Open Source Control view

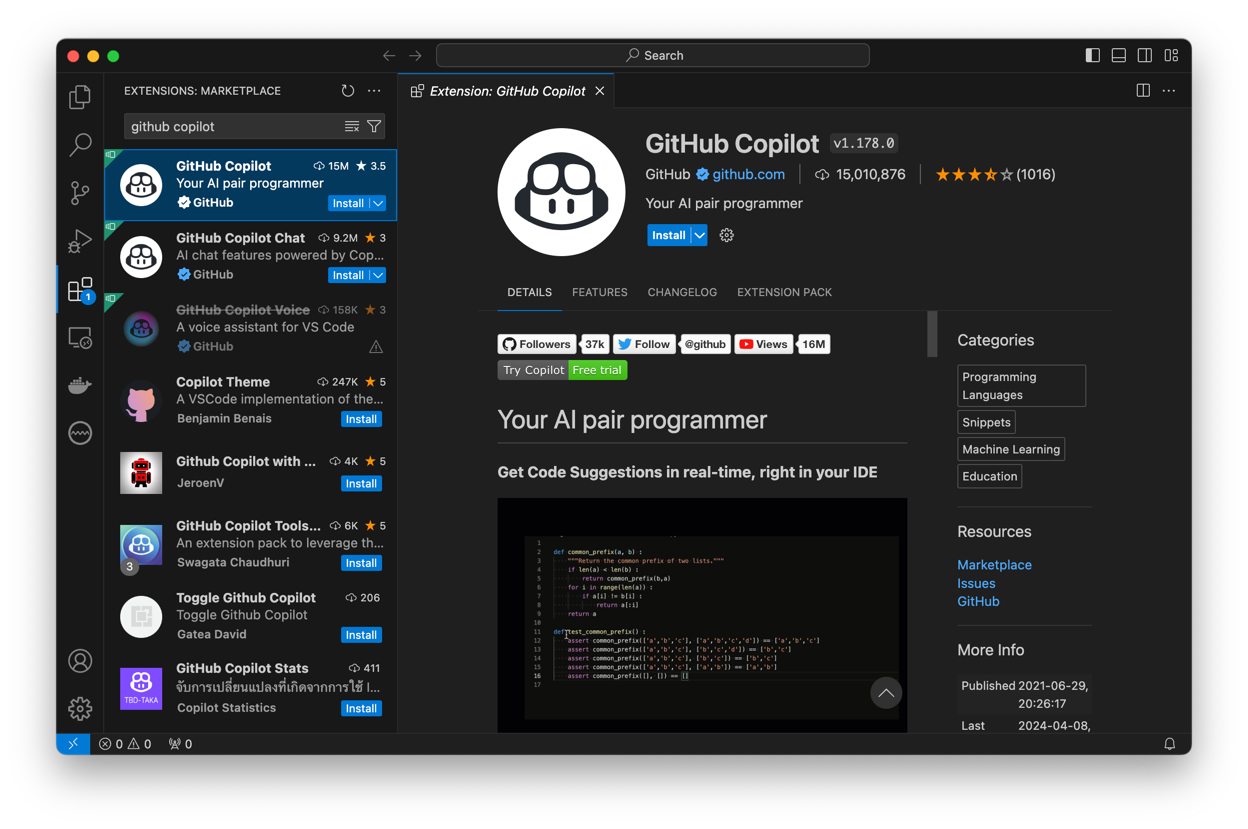point(80,192)
